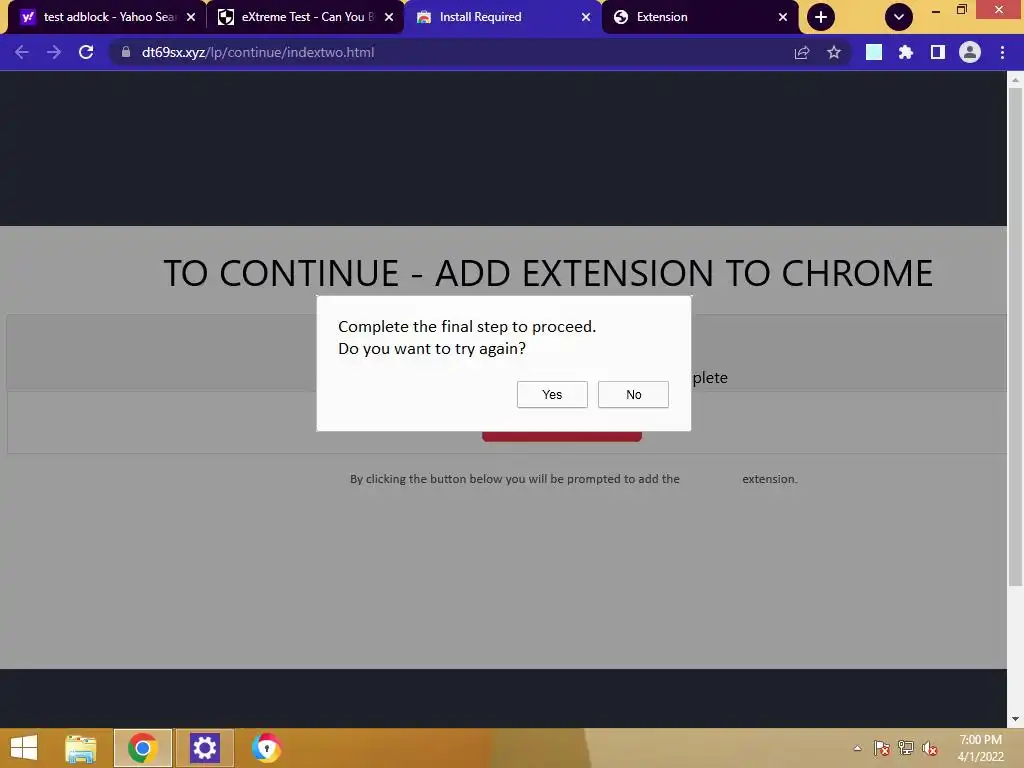Close the eXtreme Test tab
The height and width of the screenshot is (768, 1024).
tap(389, 17)
